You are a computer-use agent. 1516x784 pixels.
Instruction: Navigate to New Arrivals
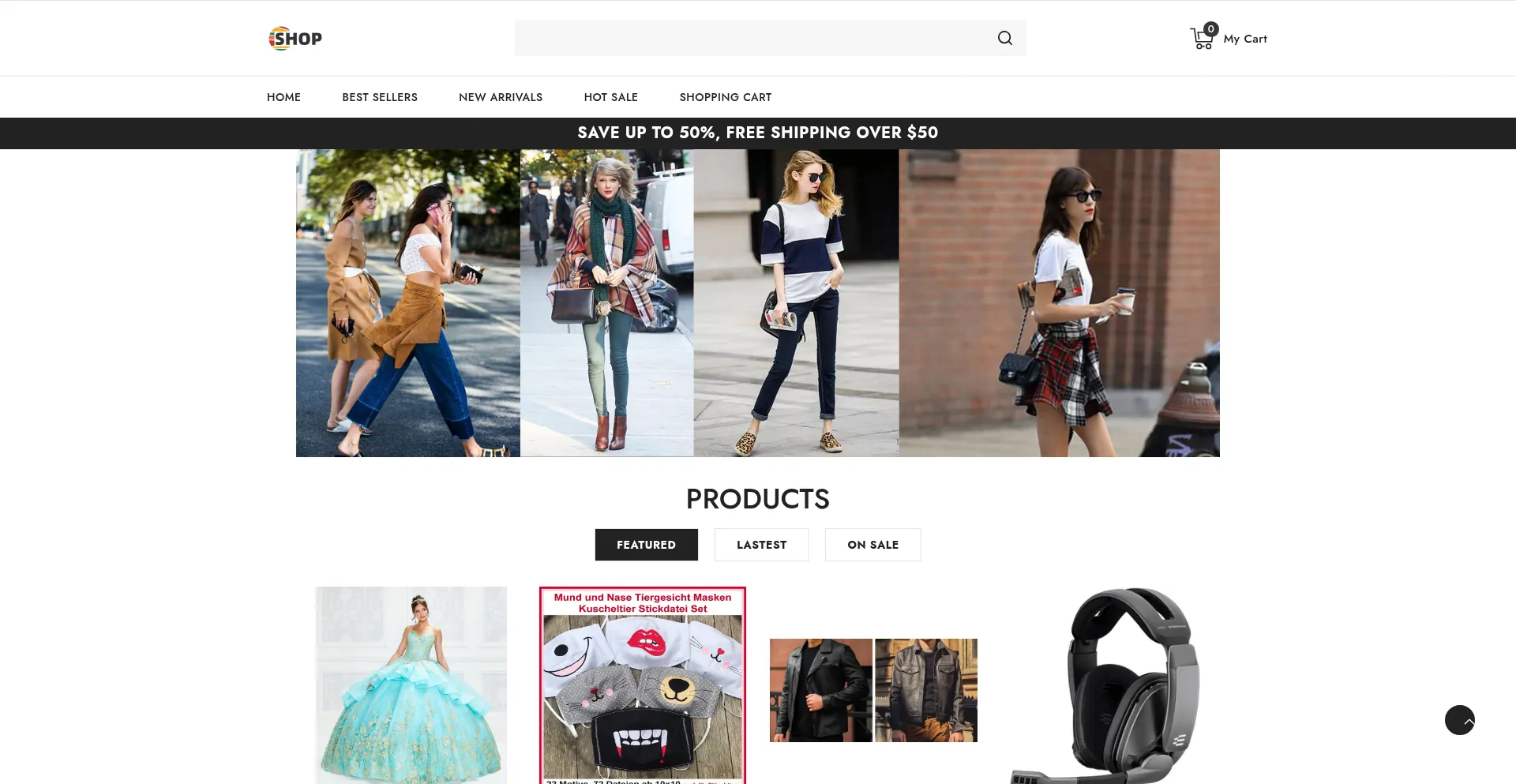501,97
